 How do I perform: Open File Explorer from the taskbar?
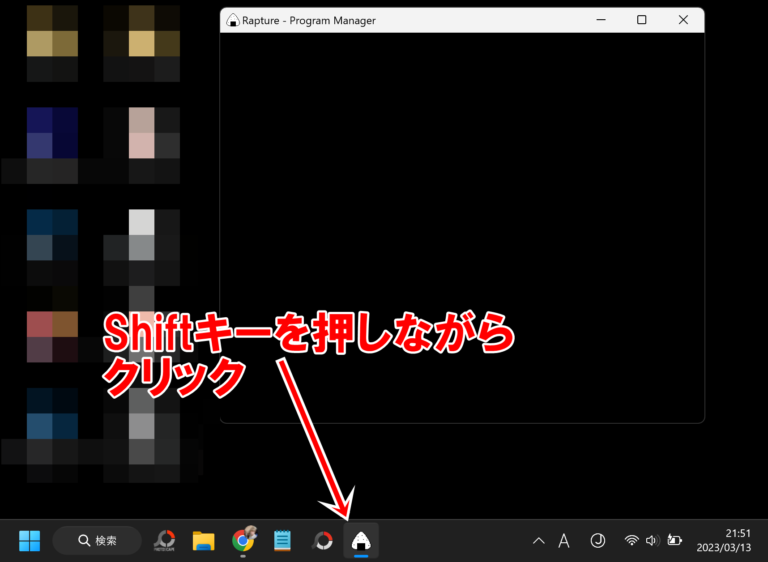tap(203, 540)
